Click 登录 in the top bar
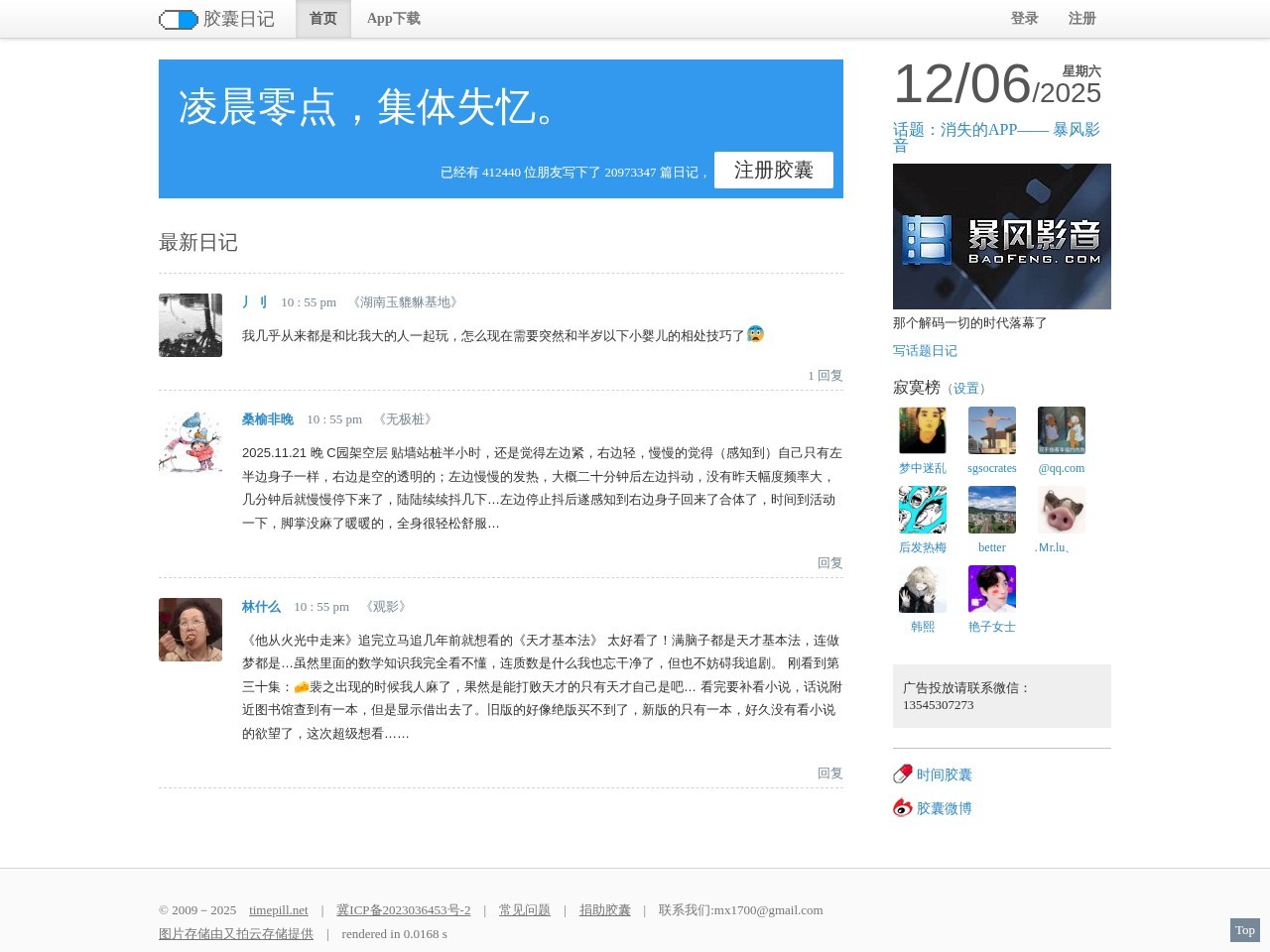Viewport: 1270px width, 952px height. pos(1025,19)
